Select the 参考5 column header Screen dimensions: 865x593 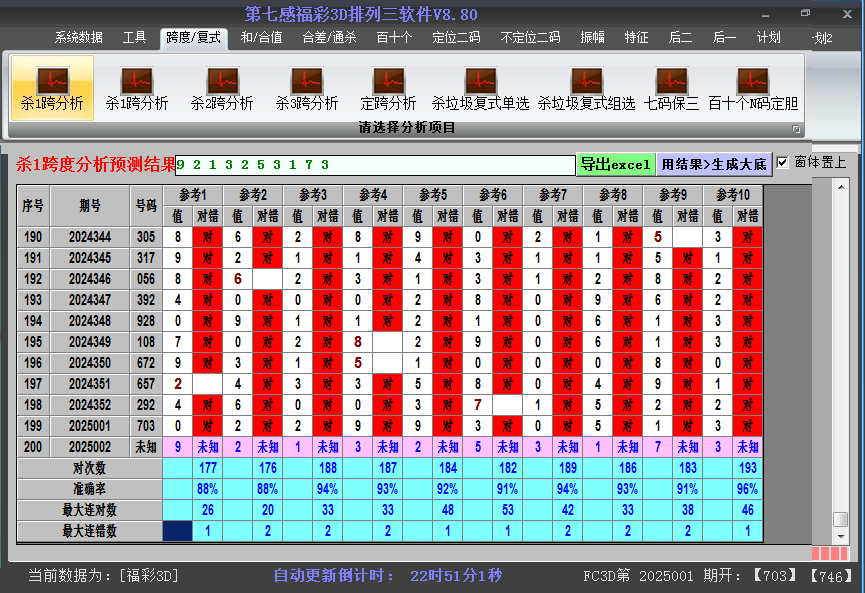(433, 195)
